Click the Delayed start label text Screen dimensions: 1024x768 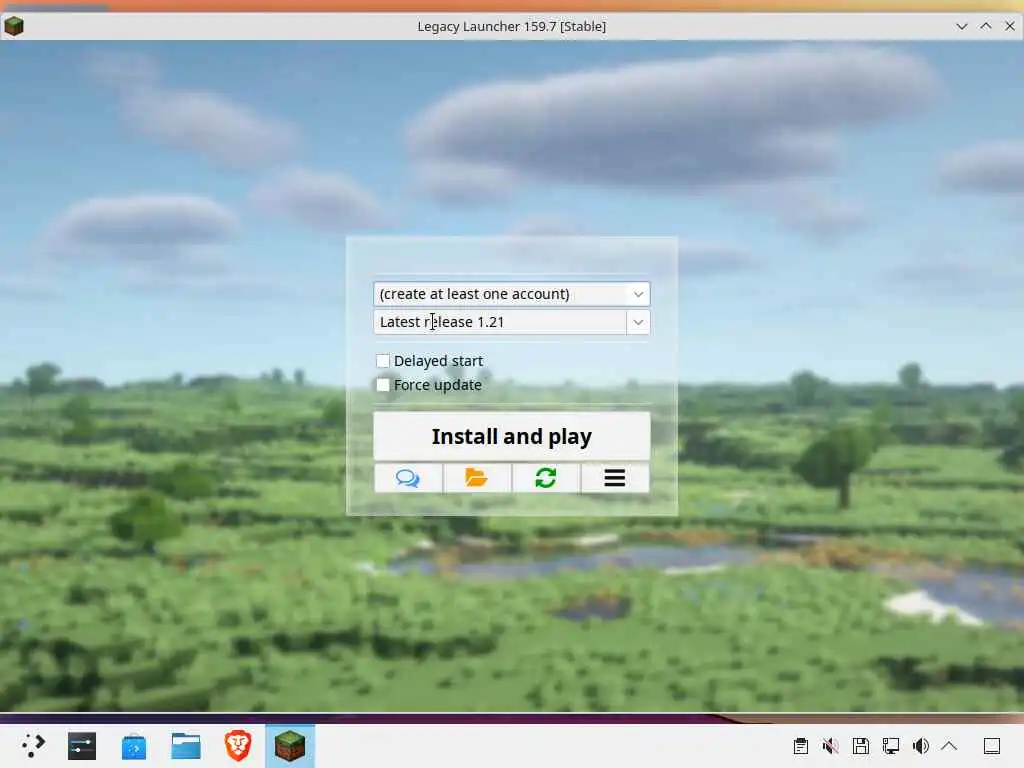(x=438, y=361)
